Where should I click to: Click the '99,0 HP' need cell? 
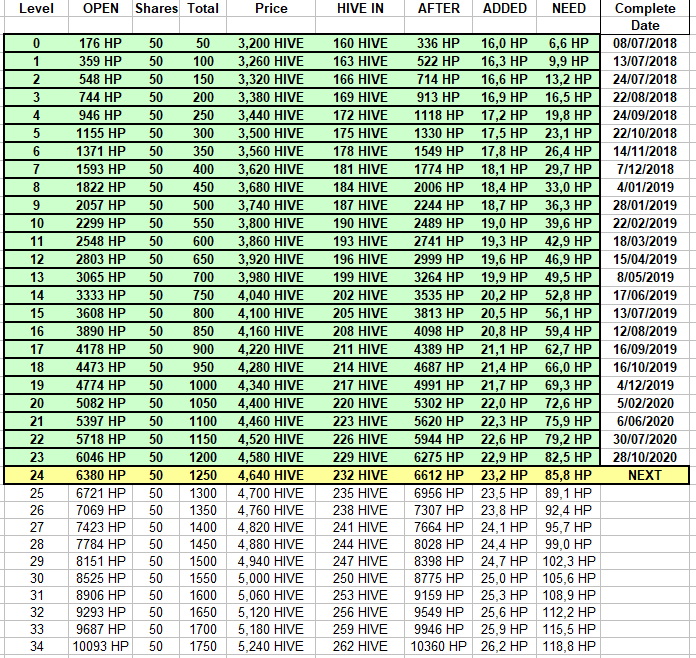coord(569,544)
